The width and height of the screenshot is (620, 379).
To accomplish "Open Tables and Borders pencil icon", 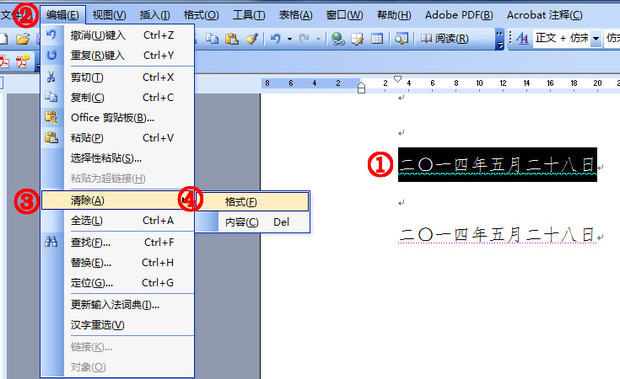I will tap(357, 39).
